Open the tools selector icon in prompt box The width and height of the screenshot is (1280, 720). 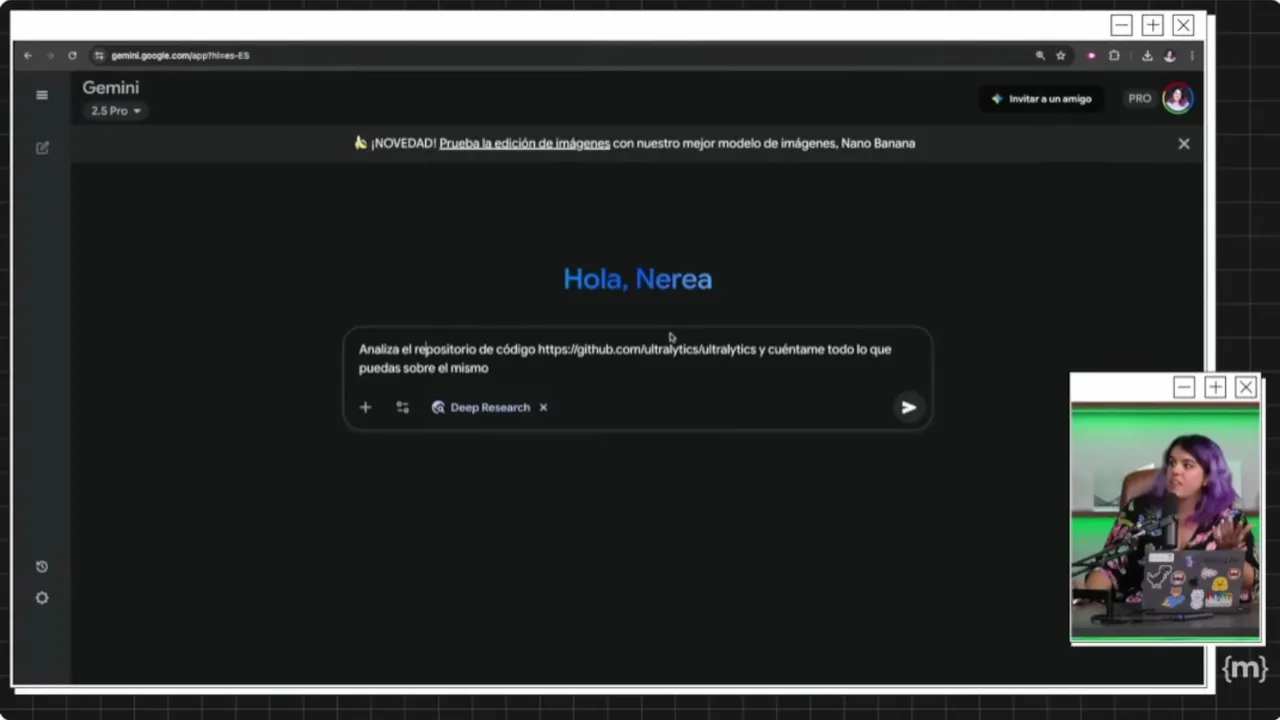pos(402,407)
